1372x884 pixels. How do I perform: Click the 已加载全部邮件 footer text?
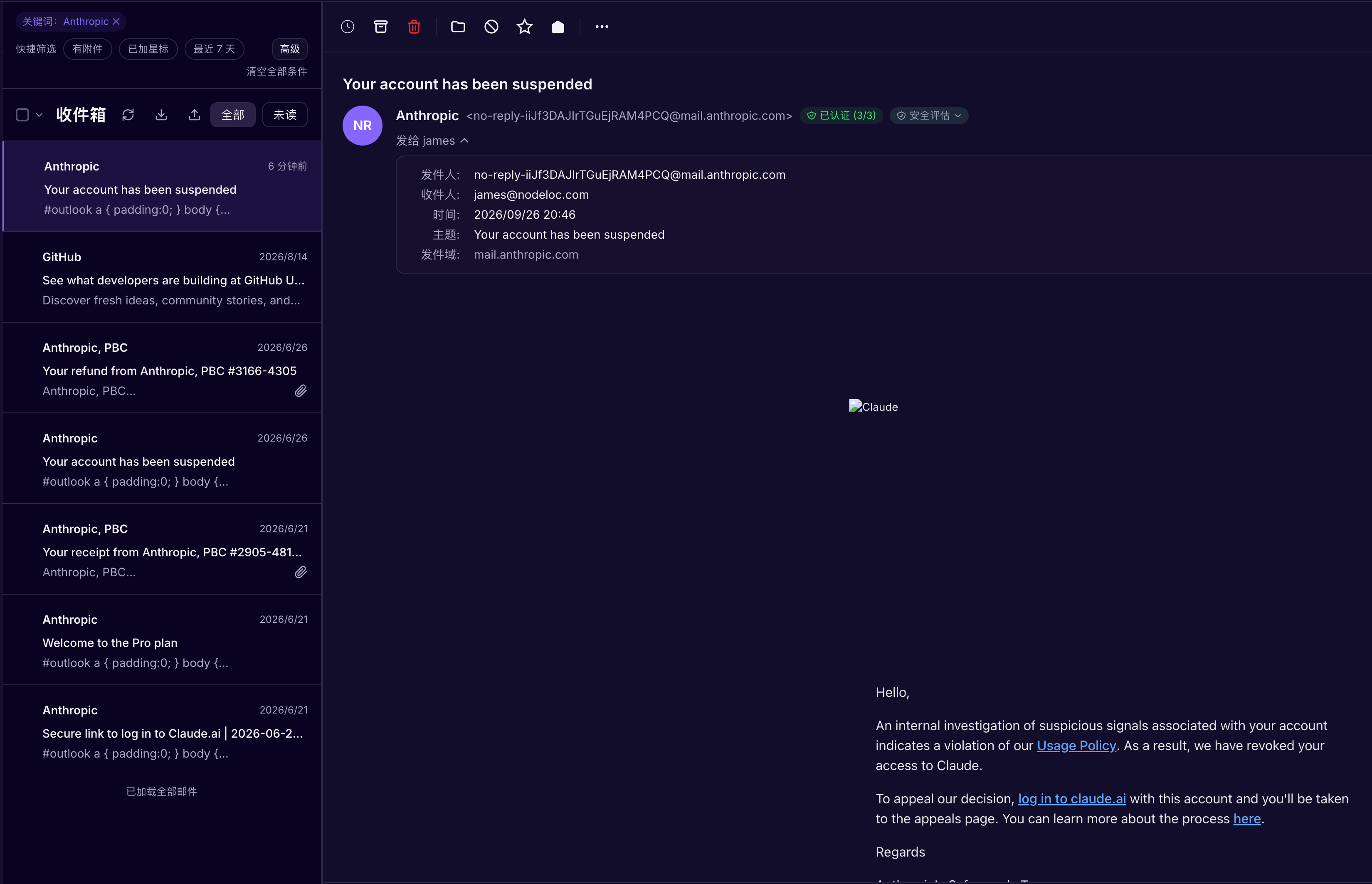[161, 792]
